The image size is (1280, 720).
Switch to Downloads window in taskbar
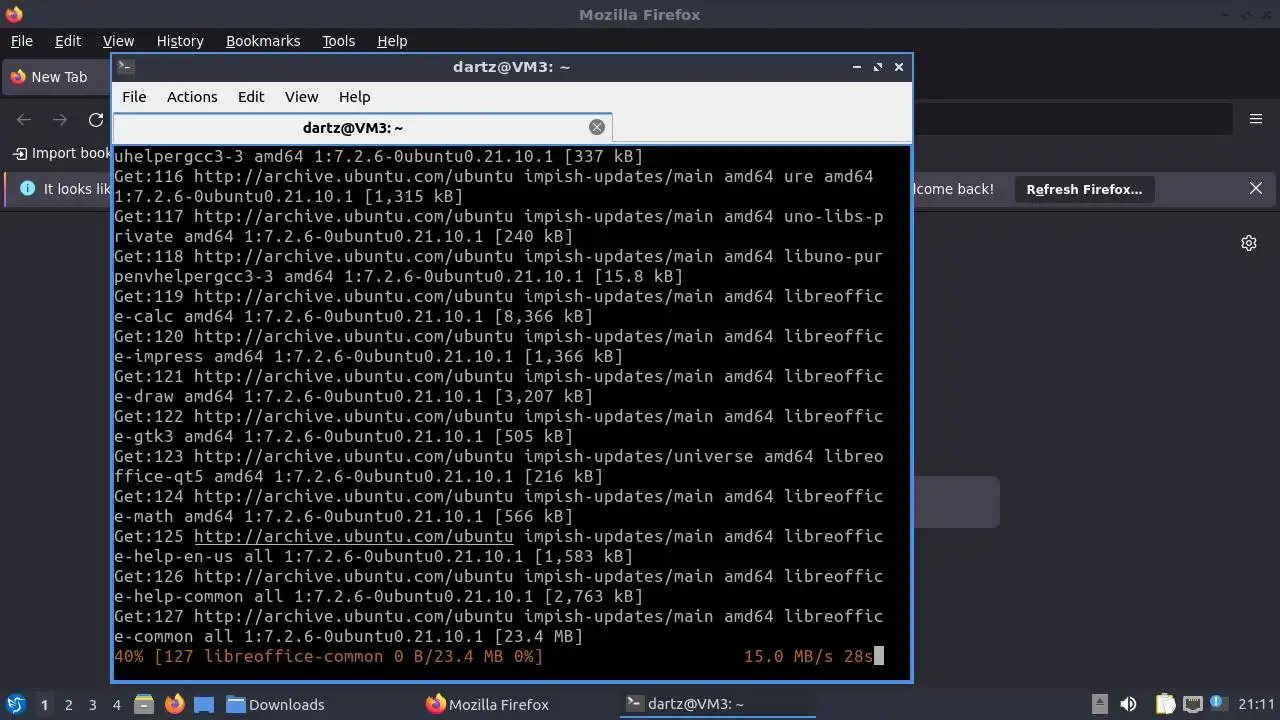click(275, 704)
